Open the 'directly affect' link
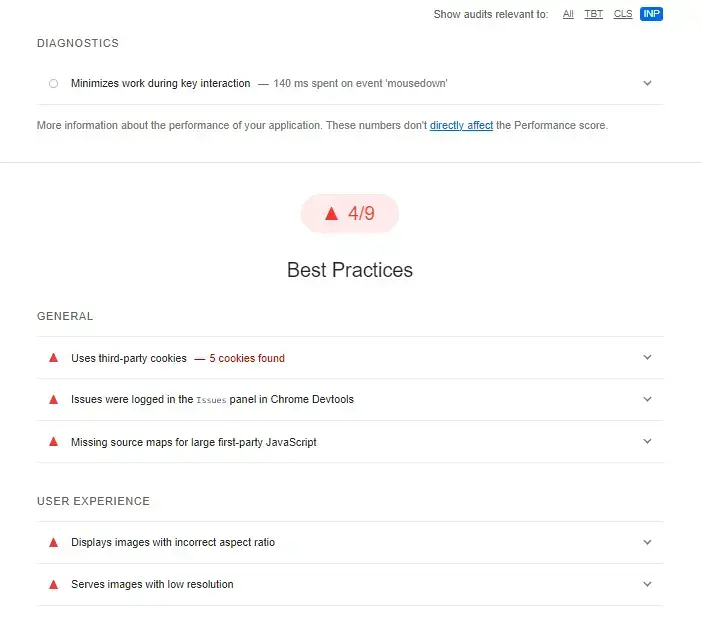Viewport: 701px width, 617px height. (x=461, y=126)
